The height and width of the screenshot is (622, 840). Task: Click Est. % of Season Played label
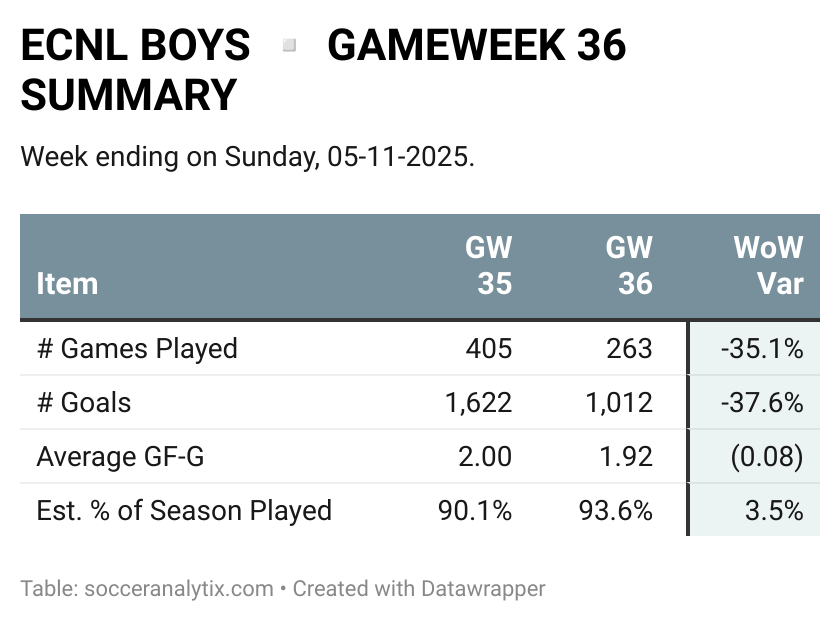(184, 511)
